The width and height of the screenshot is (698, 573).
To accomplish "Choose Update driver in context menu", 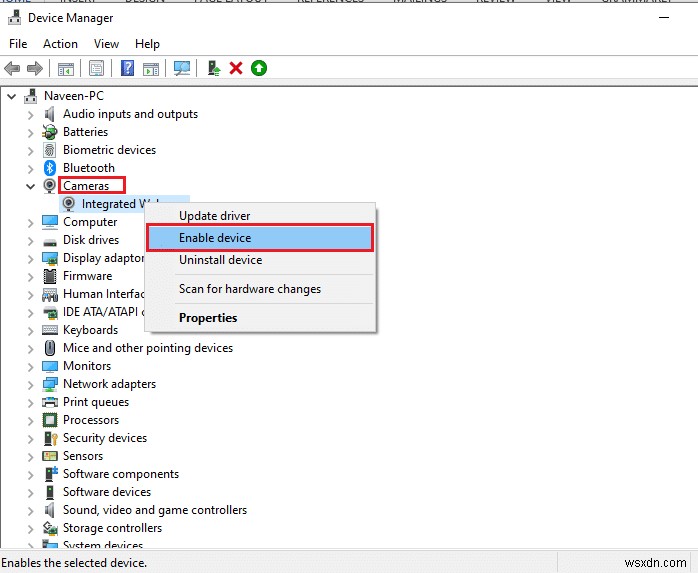I will (x=261, y=215).
